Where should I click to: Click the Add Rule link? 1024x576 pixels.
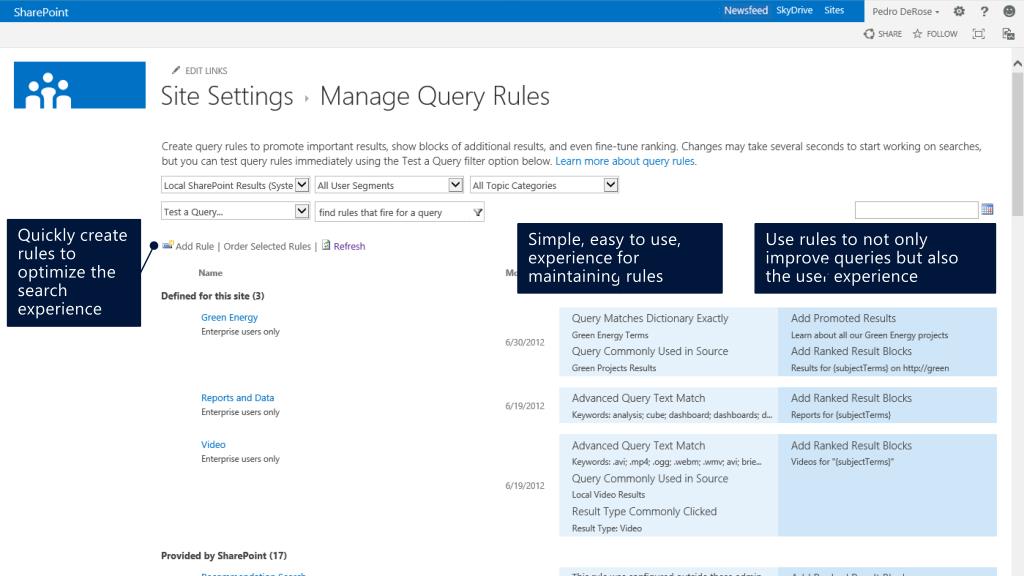click(x=195, y=246)
